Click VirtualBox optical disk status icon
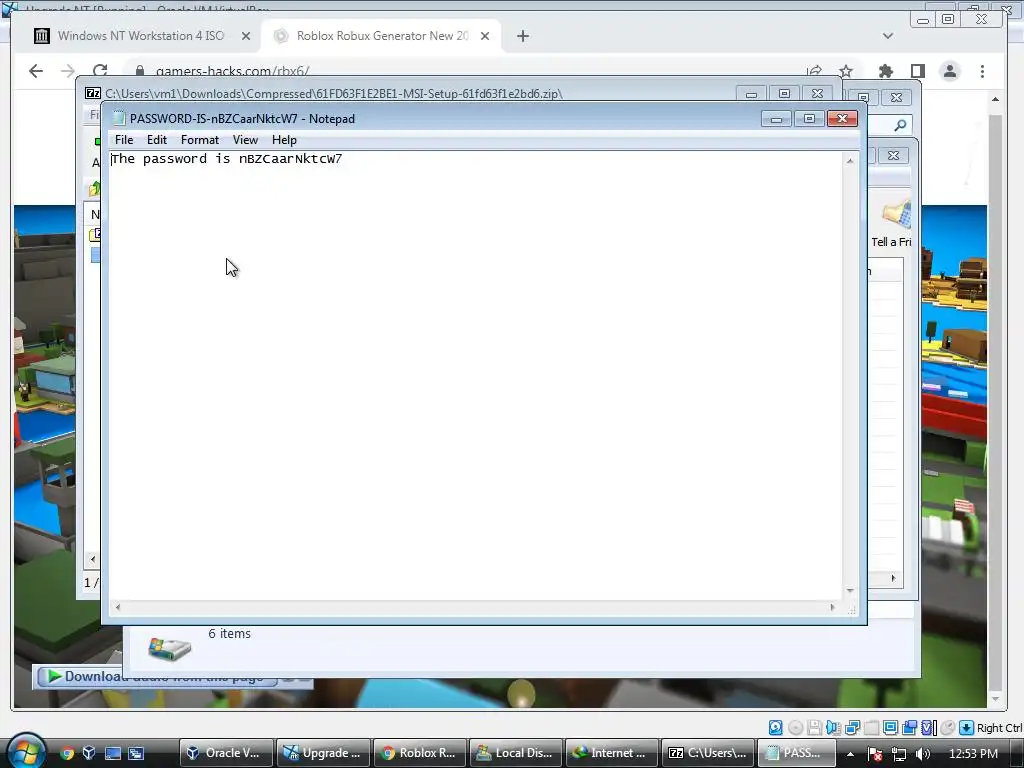Viewport: 1024px width, 768px height. pos(795,728)
